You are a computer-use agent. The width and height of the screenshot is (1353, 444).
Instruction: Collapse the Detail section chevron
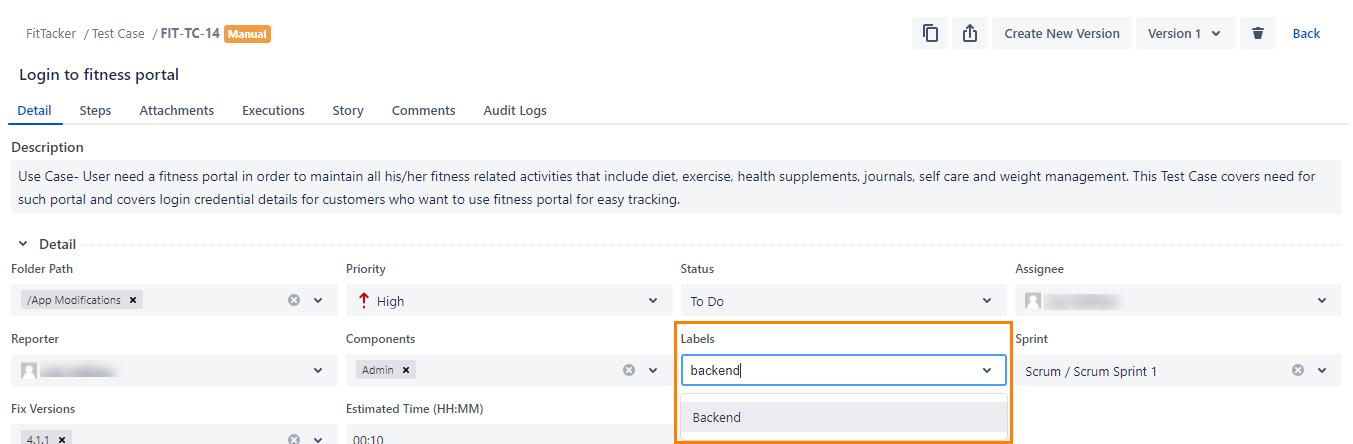pos(23,244)
